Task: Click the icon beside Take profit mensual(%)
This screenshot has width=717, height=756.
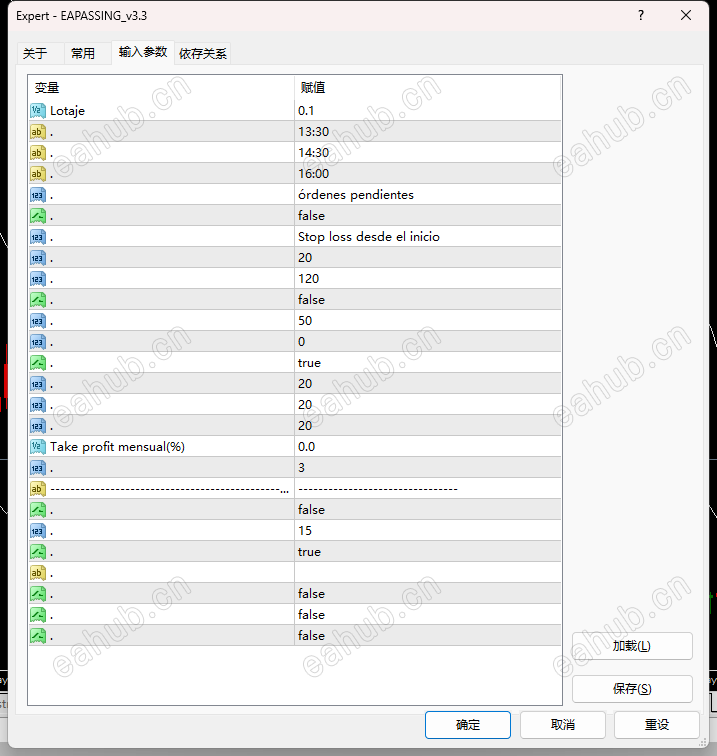Action: point(38,446)
